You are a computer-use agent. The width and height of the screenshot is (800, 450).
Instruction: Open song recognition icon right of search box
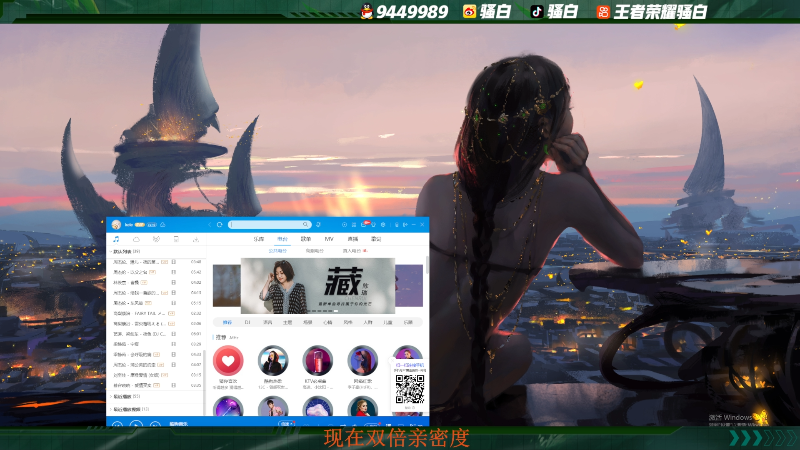tap(318, 224)
